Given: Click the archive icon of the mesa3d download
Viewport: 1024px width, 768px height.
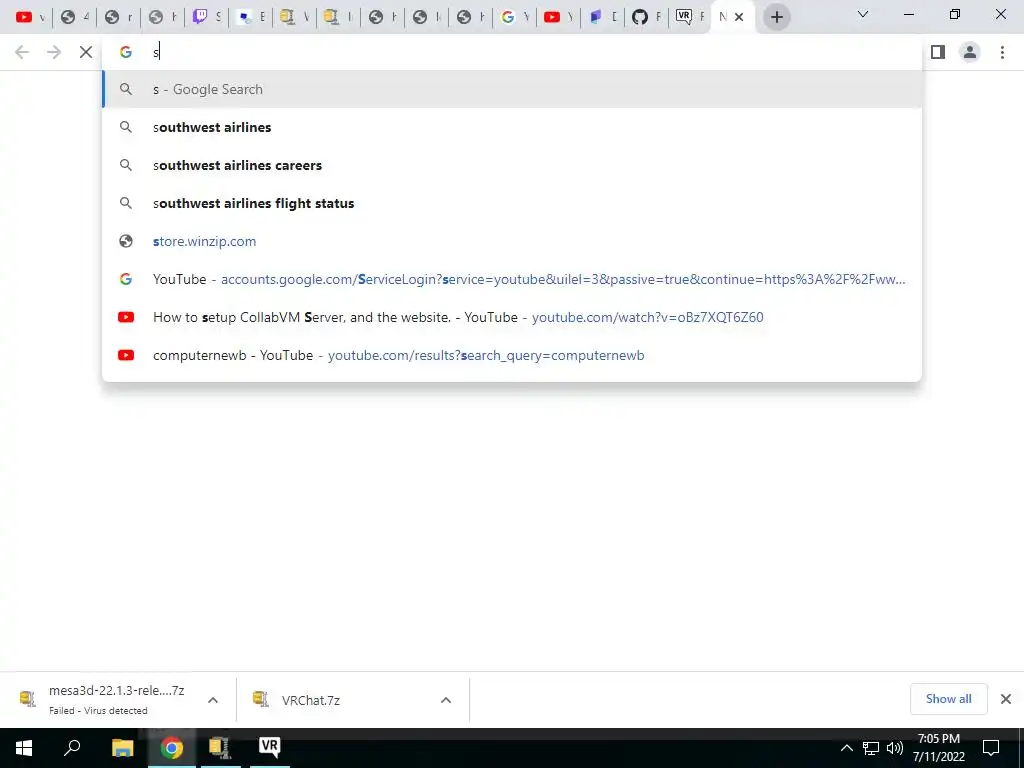Looking at the screenshot, I should coord(27,699).
